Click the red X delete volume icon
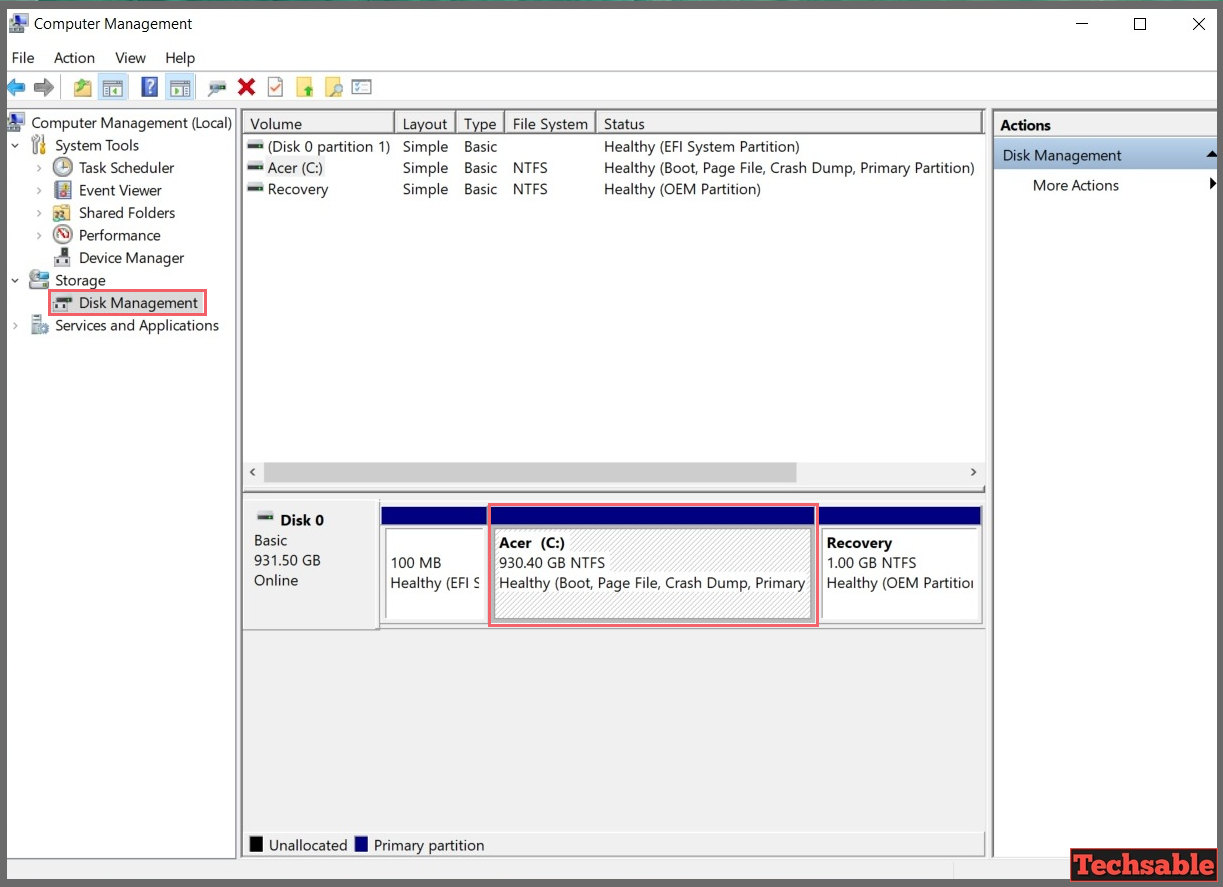This screenshot has width=1223, height=887. coord(246,87)
